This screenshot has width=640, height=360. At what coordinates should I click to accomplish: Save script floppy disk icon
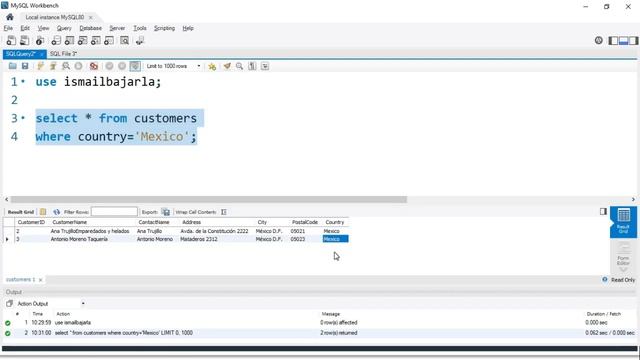coord(25,66)
